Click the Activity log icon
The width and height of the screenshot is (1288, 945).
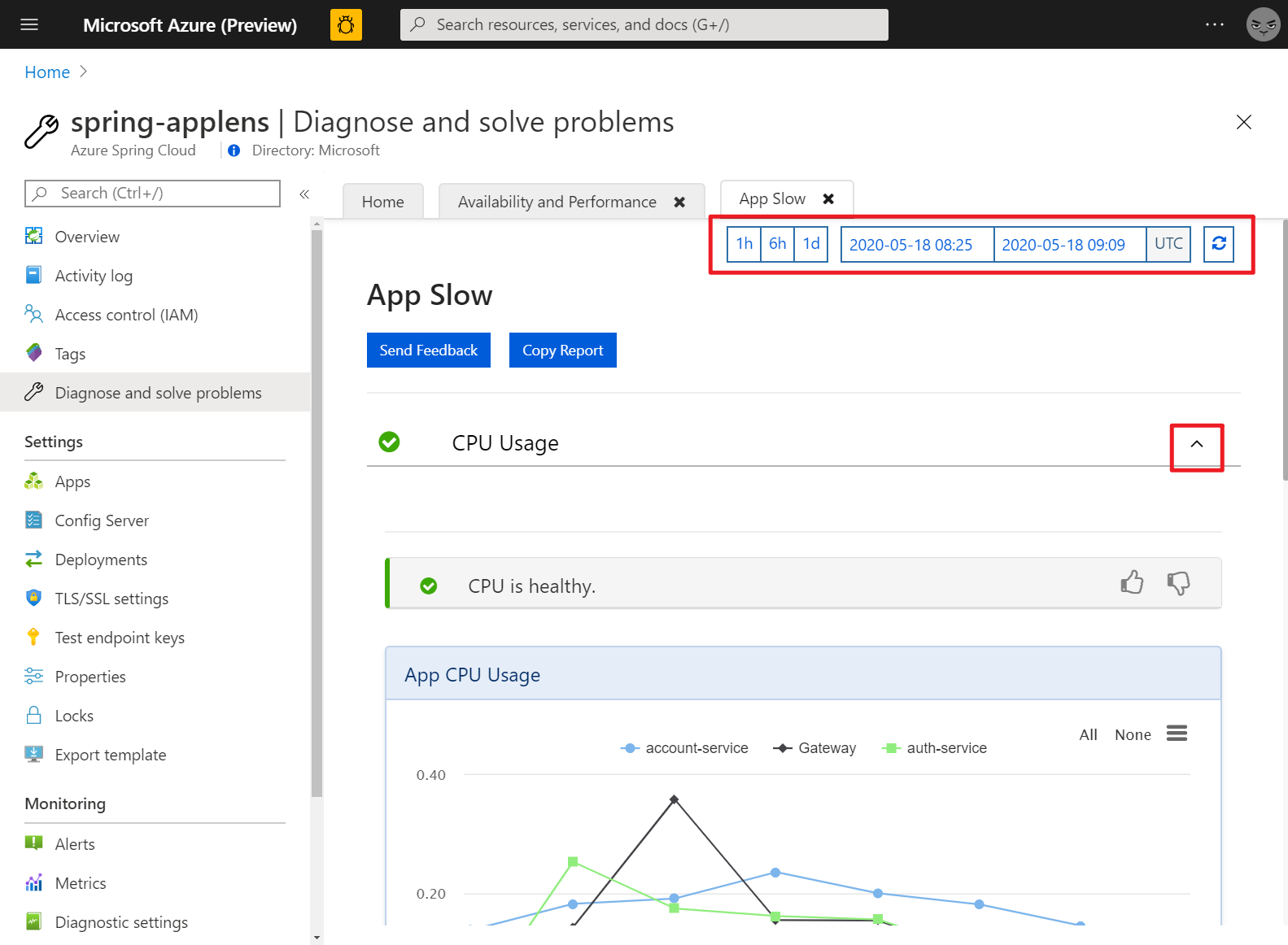(33, 275)
